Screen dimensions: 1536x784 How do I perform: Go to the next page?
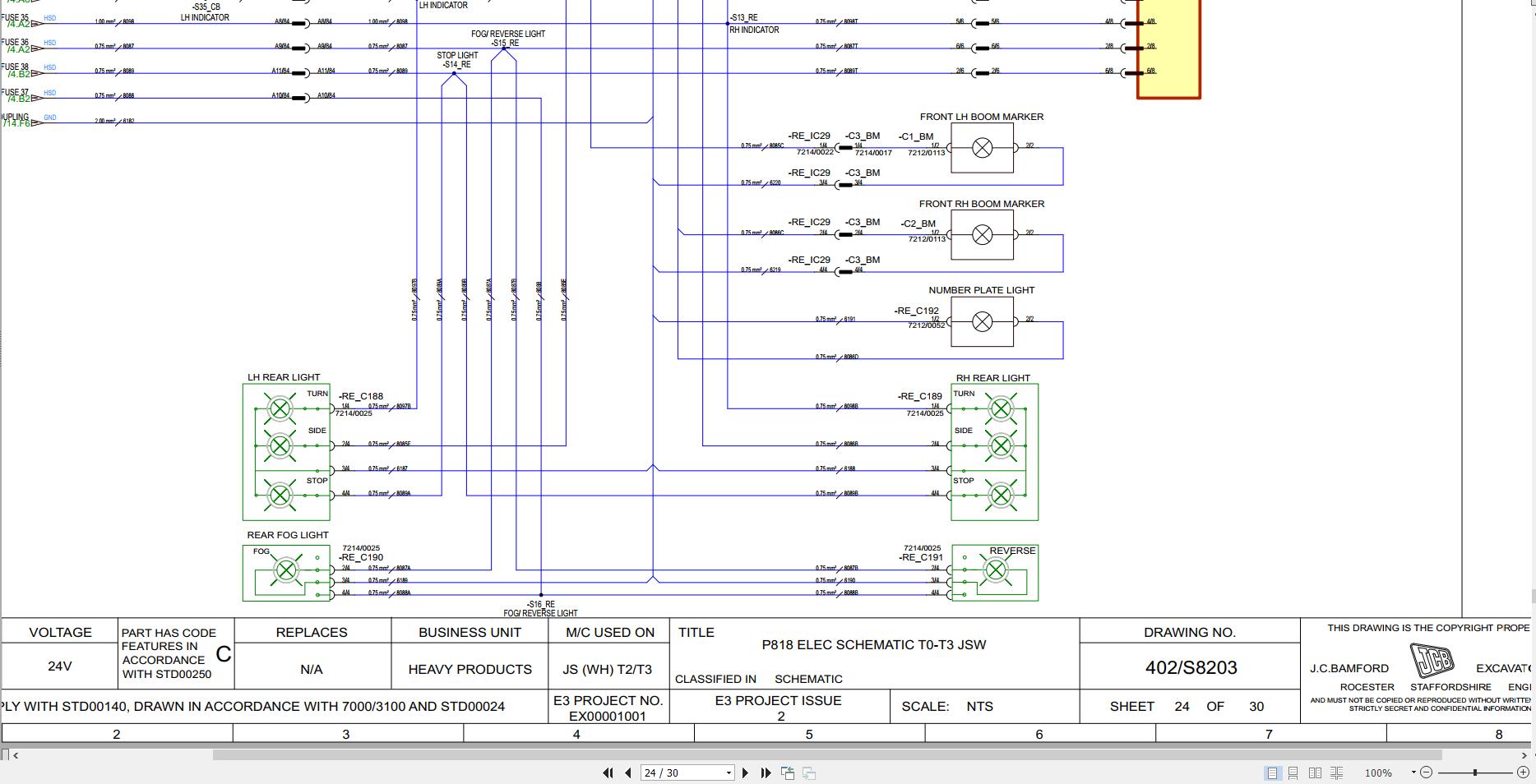click(746, 772)
